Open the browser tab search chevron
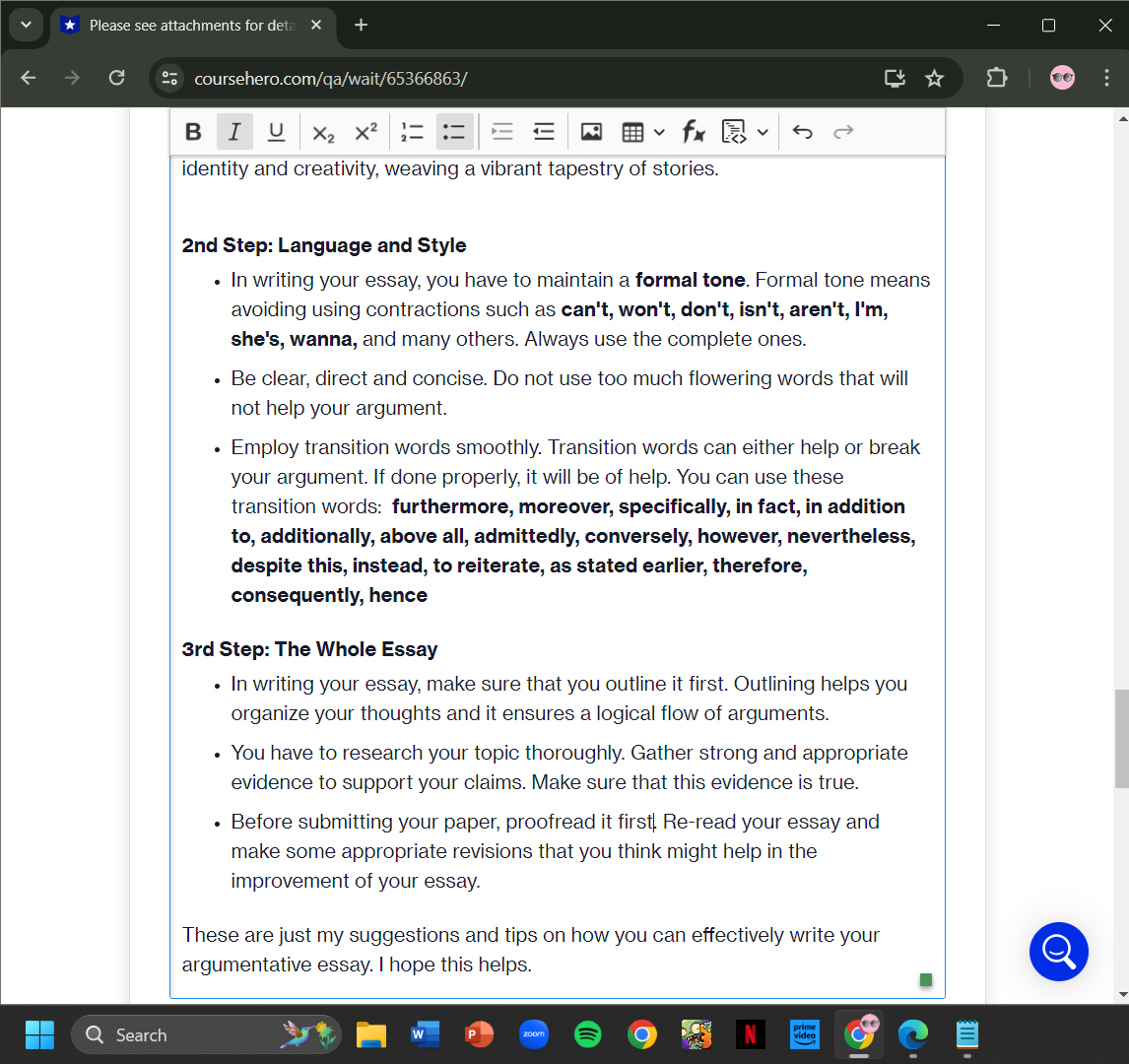The height and width of the screenshot is (1064, 1129). (x=27, y=25)
